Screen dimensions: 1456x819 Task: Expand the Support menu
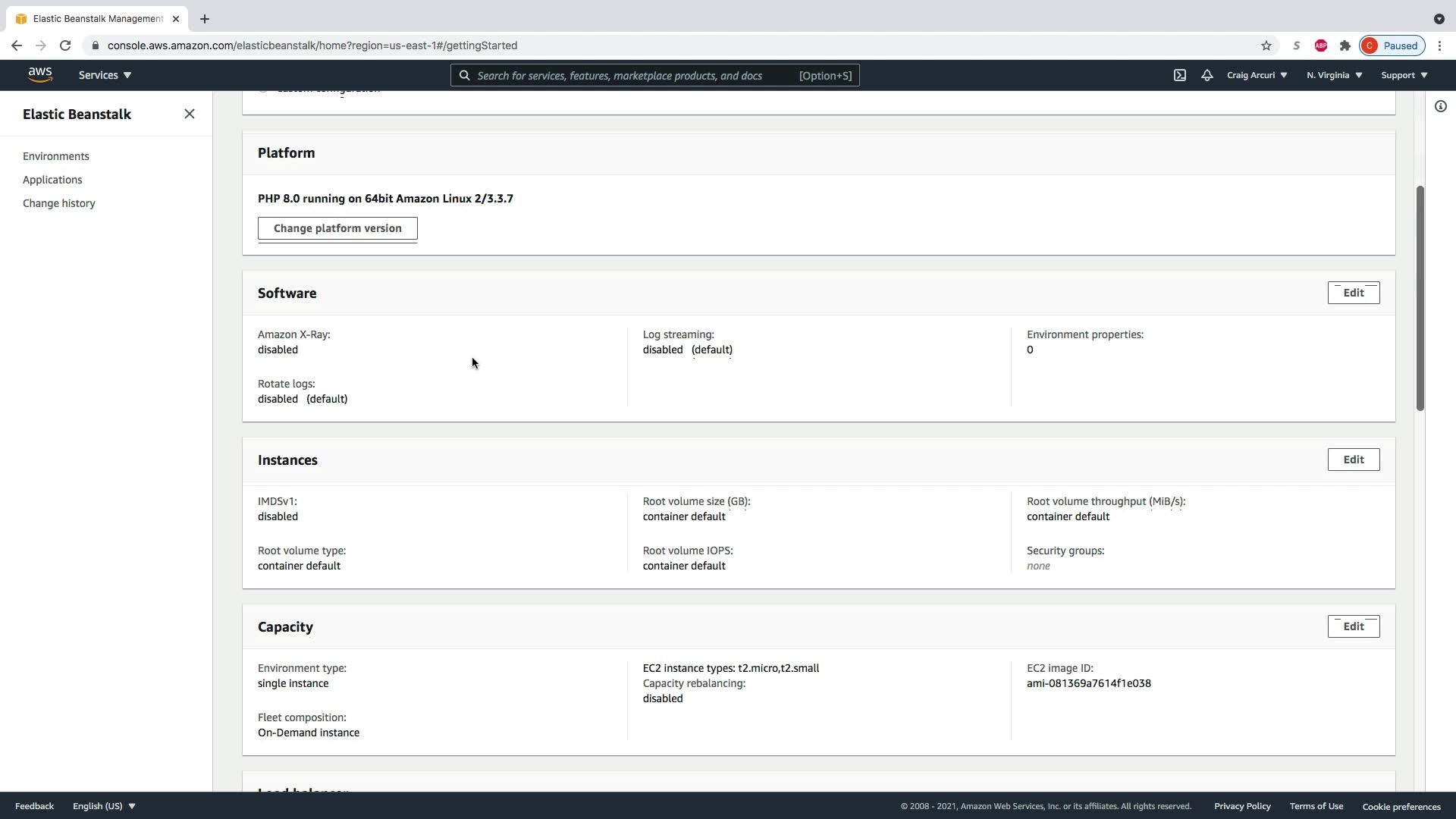(x=1404, y=75)
